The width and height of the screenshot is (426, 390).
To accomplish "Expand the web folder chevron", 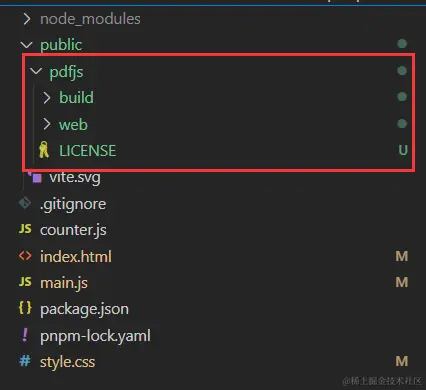I will (47, 124).
